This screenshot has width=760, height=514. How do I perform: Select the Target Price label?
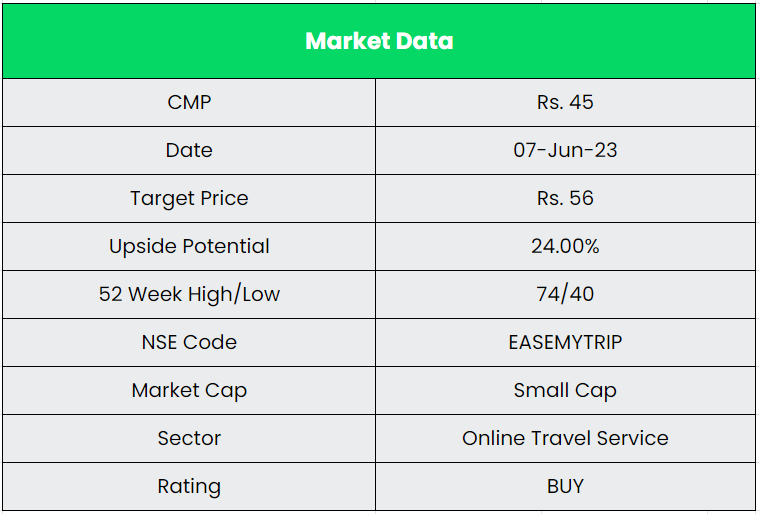189,198
